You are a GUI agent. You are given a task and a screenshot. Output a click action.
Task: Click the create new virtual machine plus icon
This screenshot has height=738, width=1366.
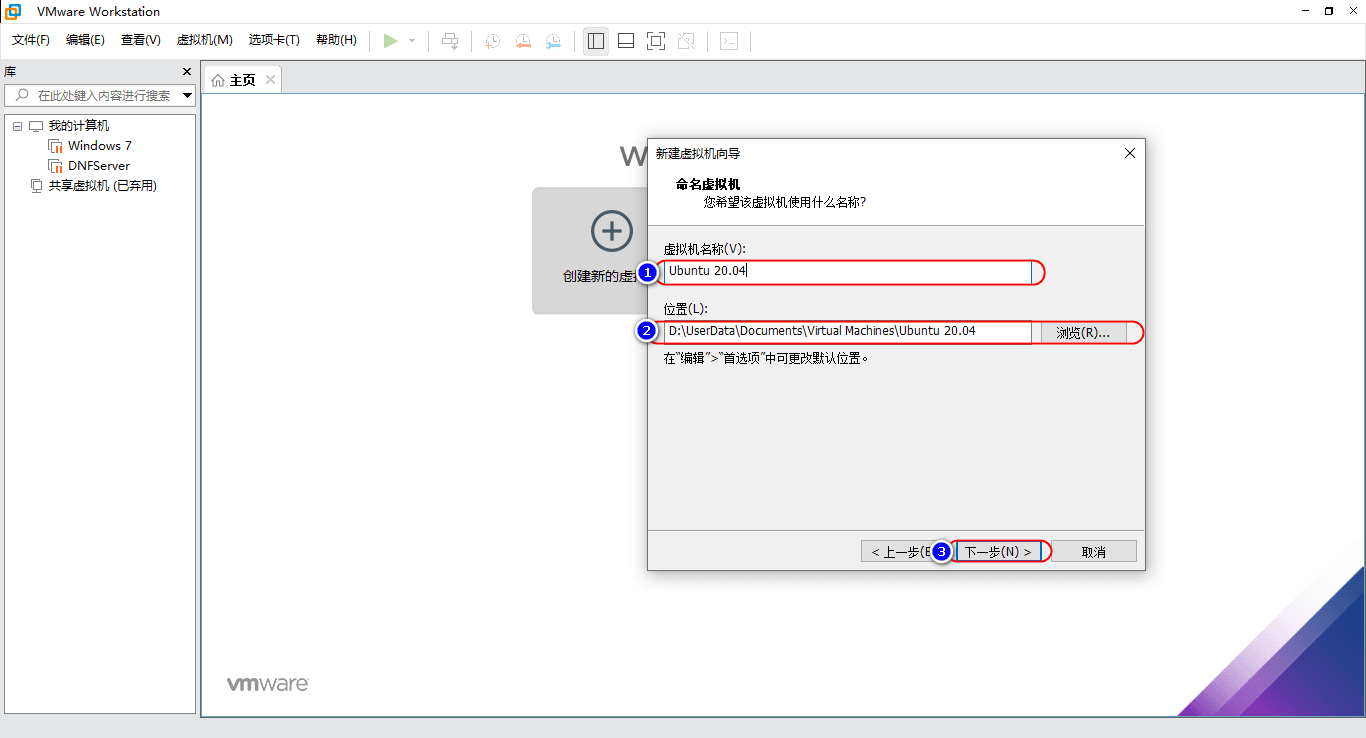[612, 231]
